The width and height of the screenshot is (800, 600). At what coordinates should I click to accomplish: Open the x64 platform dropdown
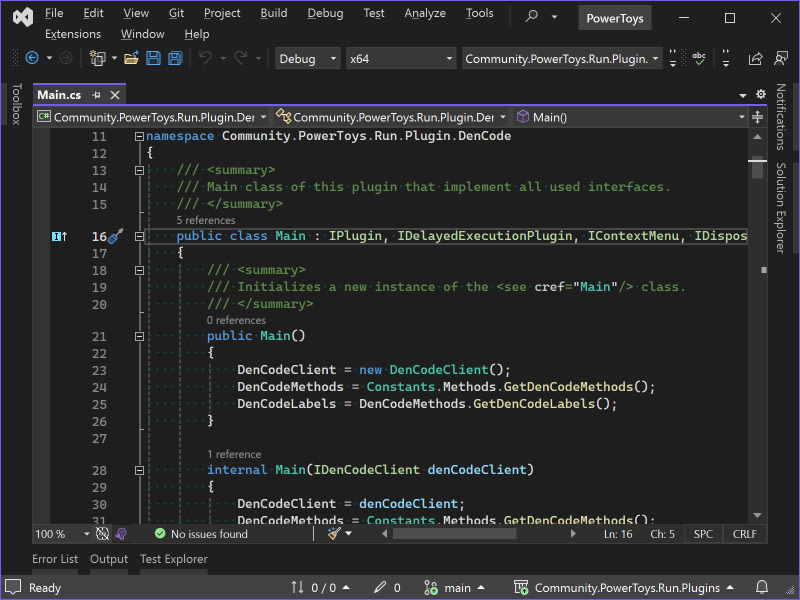[x=400, y=59]
